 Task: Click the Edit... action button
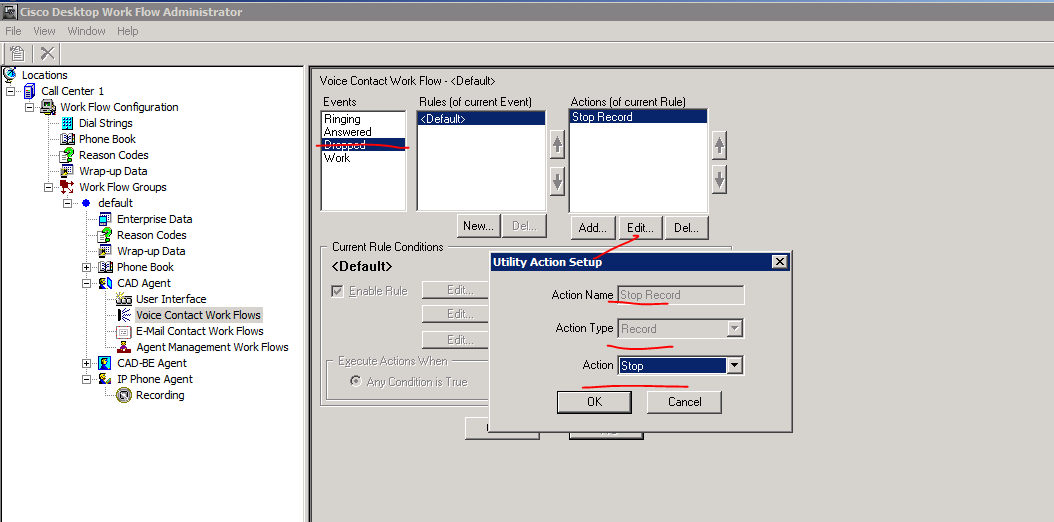(x=641, y=228)
